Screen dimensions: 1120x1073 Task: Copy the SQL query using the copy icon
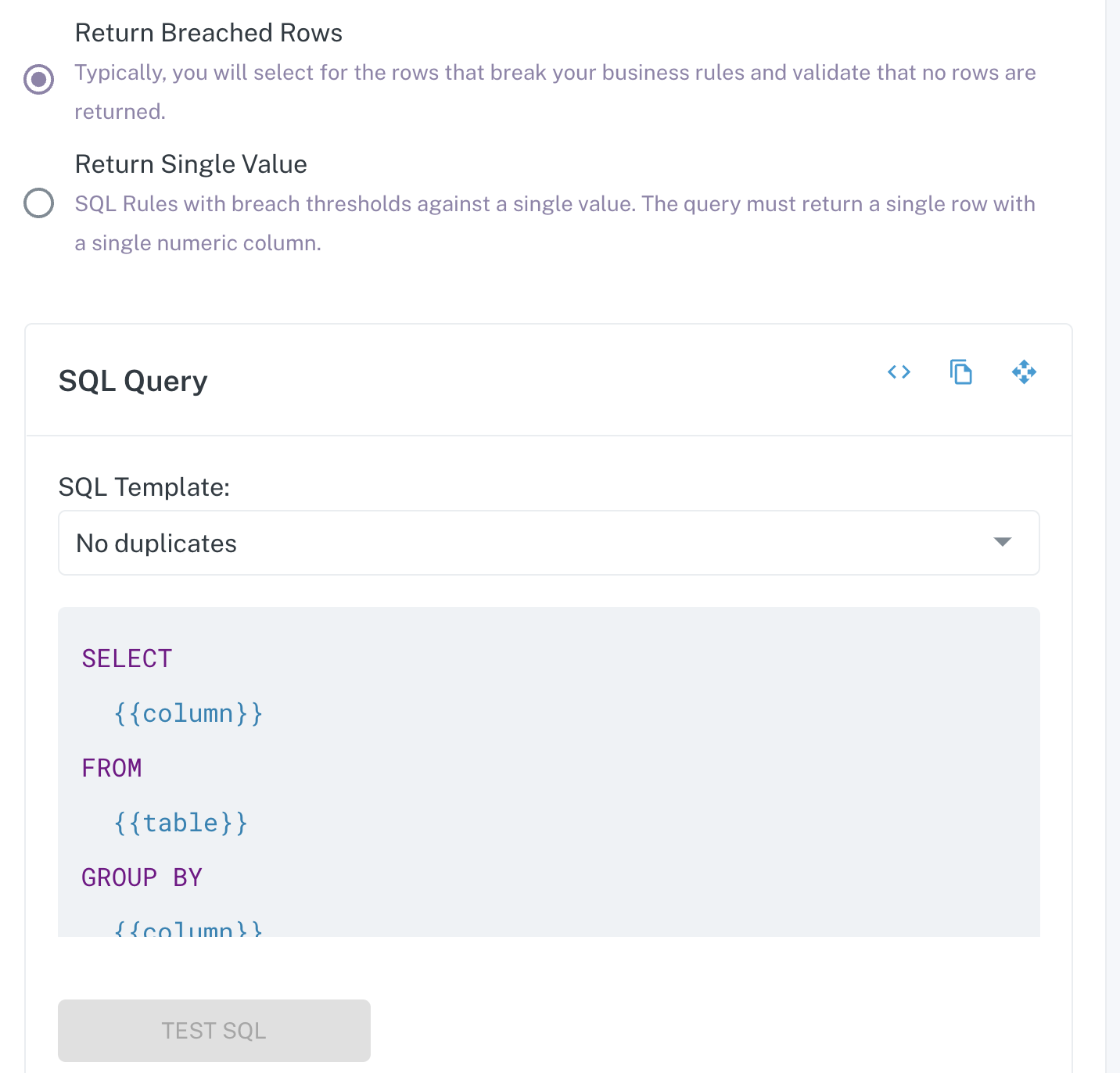pos(961,371)
